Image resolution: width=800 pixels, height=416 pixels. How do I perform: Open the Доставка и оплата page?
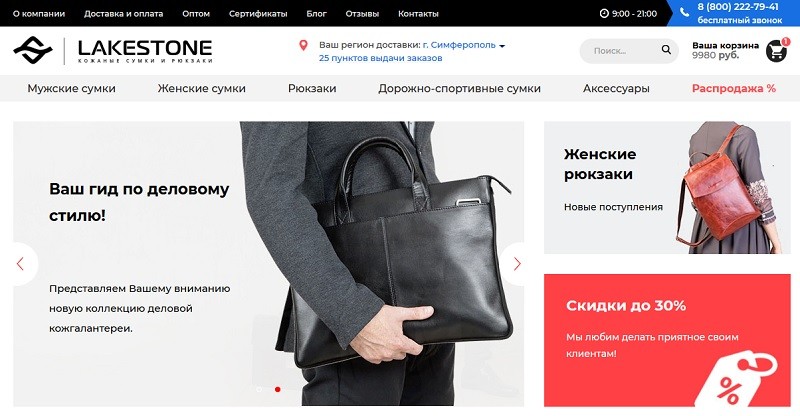[123, 14]
